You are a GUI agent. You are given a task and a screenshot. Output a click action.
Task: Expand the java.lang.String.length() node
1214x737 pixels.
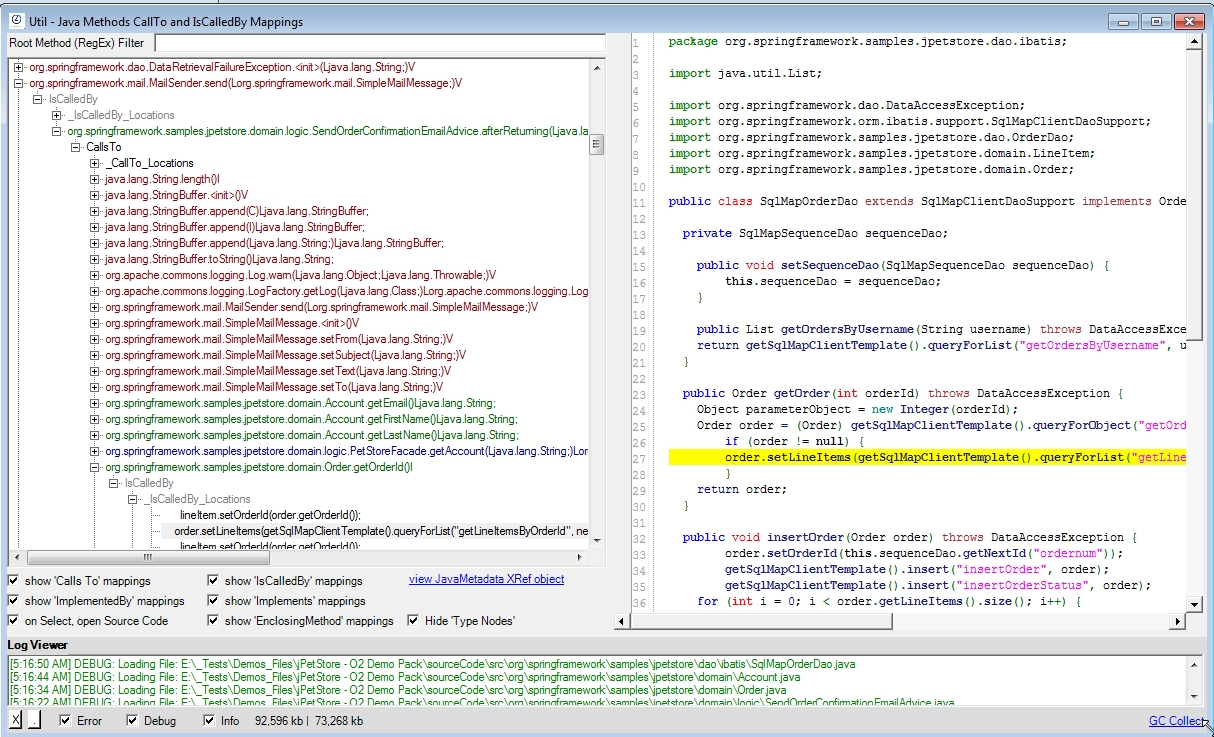[x=94, y=179]
